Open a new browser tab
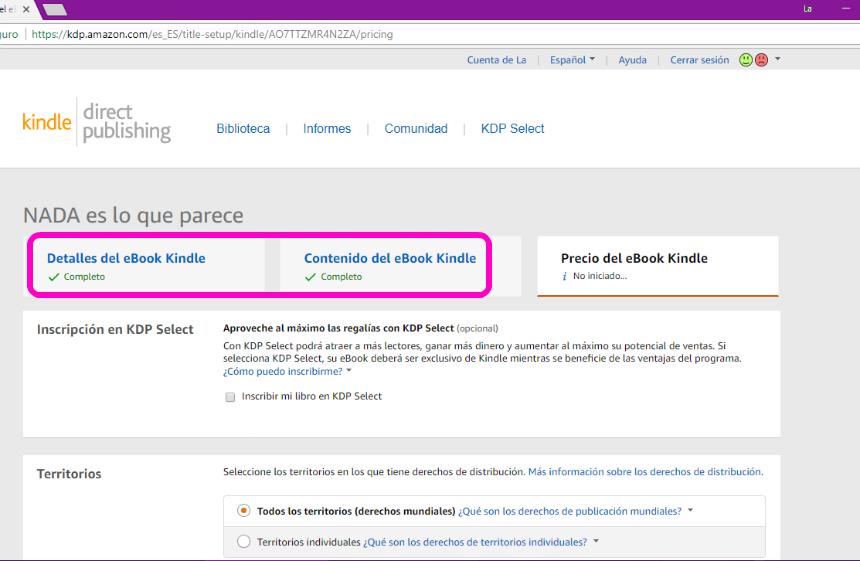This screenshot has height=561, width=860. tap(54, 9)
